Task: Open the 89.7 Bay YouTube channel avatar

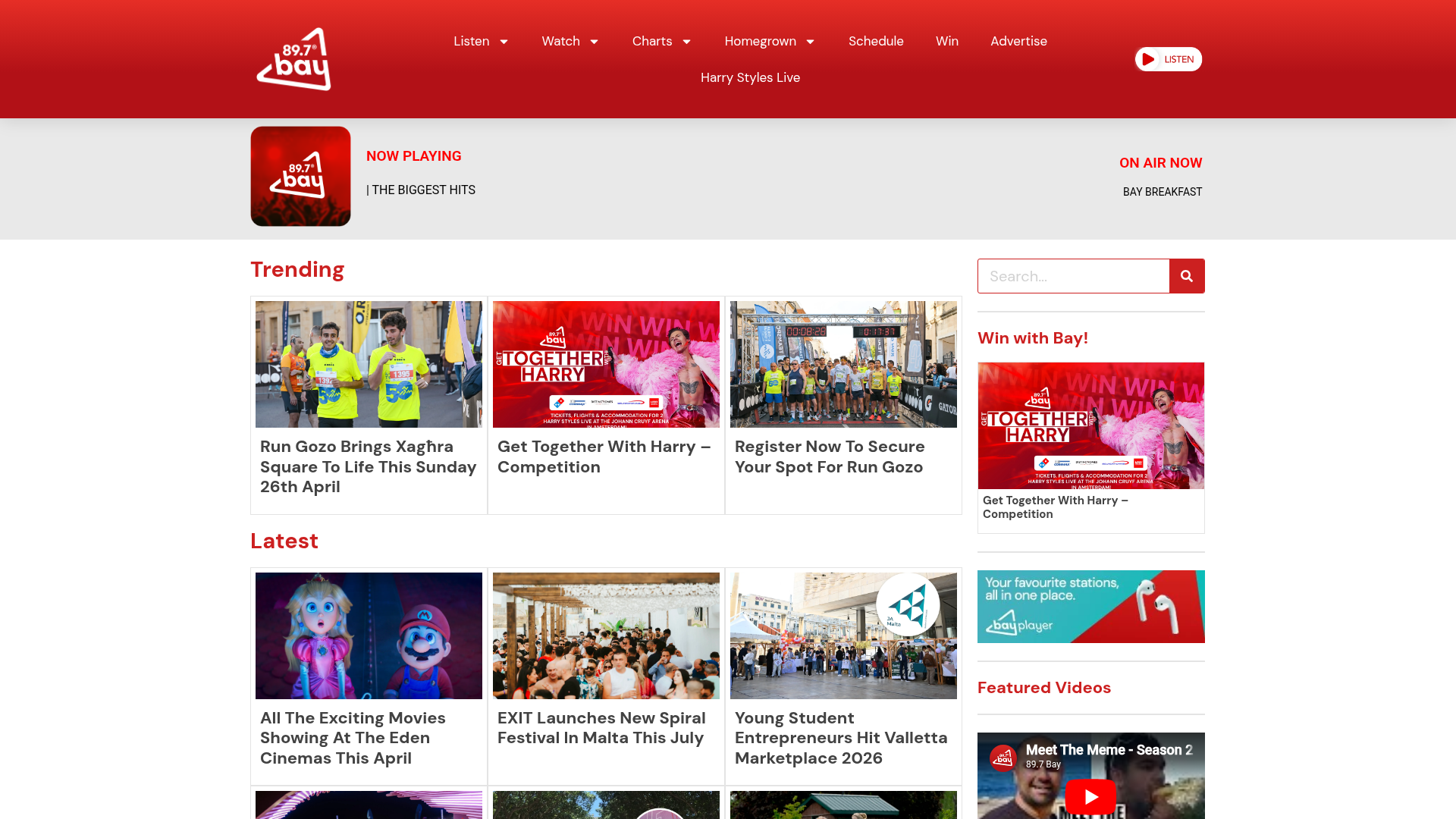Action: click(x=1003, y=757)
